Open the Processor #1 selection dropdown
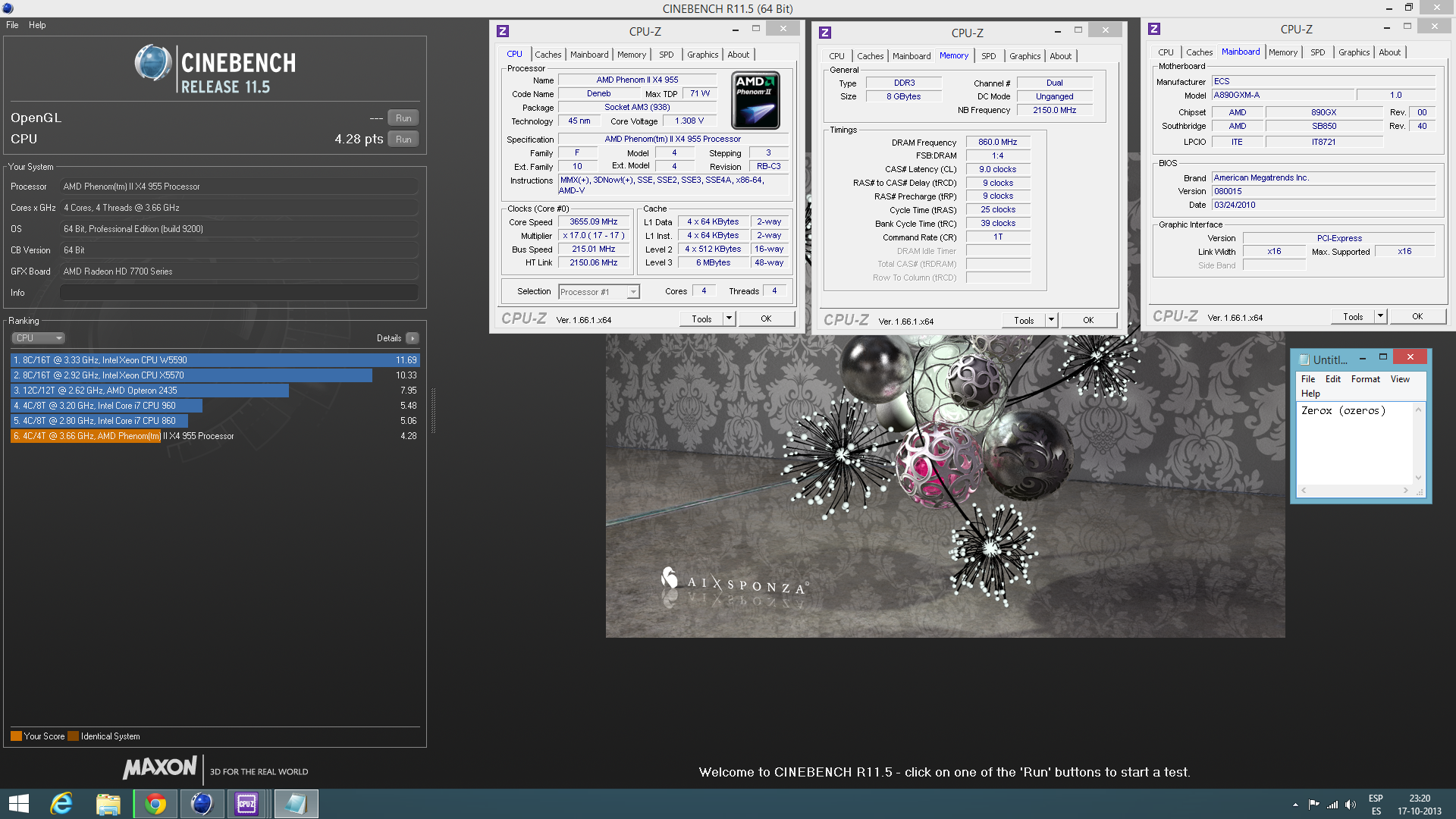Viewport: 1456px width, 819px height. [599, 292]
